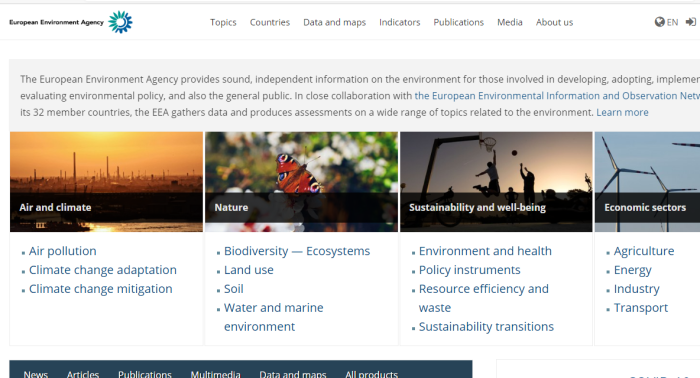The width and height of the screenshot is (700, 378).
Task: Open the language globe EN selector
Action: 666,22
